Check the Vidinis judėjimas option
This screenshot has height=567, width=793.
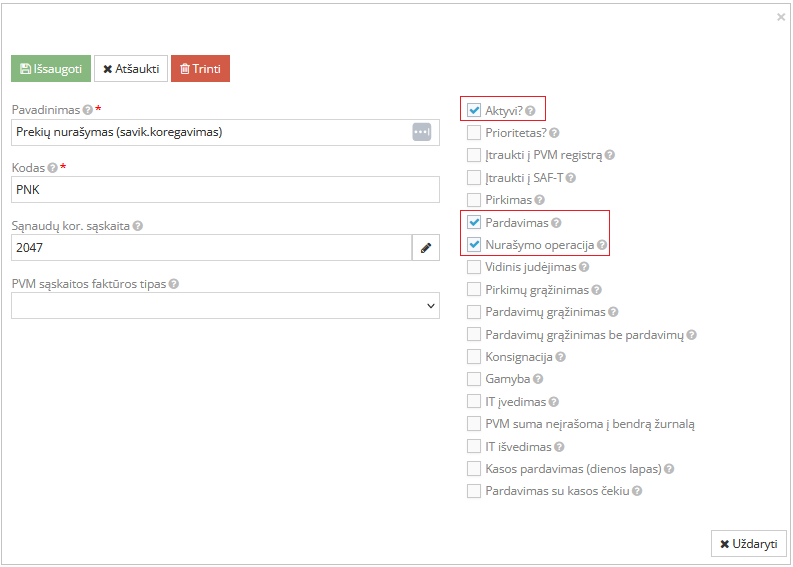(474, 267)
